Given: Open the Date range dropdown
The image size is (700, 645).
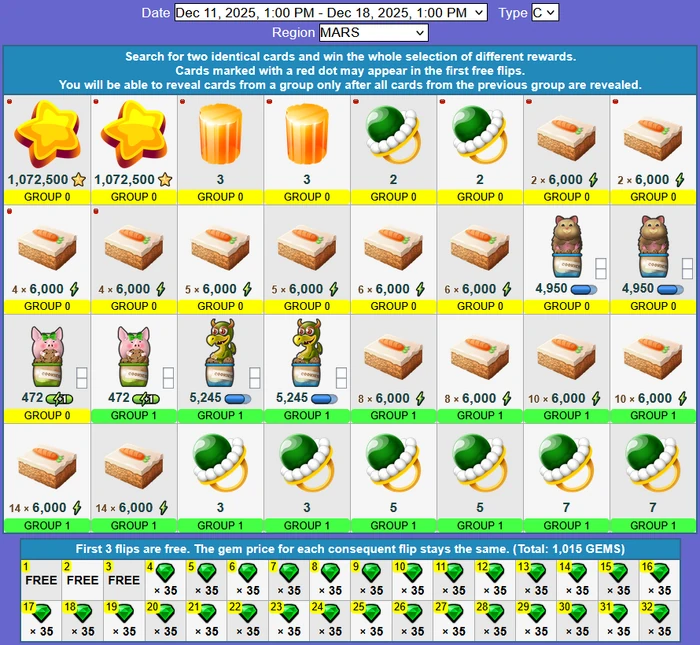Looking at the screenshot, I should pyautogui.click(x=330, y=12).
